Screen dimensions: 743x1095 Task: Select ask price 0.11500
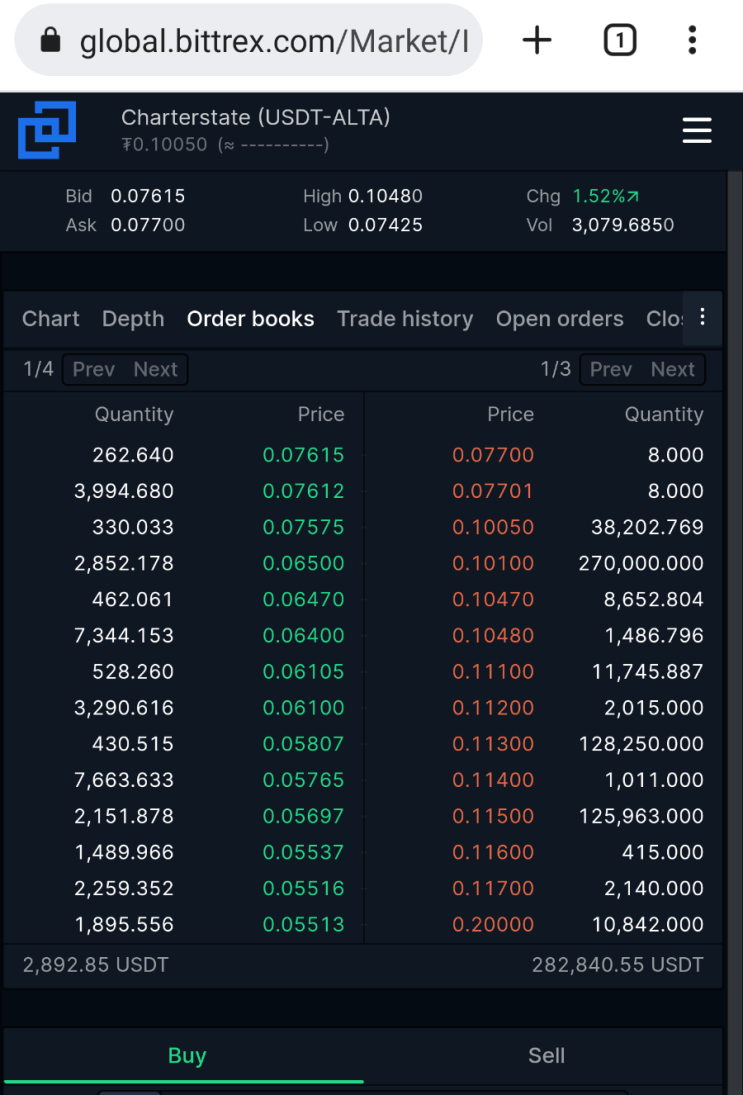[493, 816]
